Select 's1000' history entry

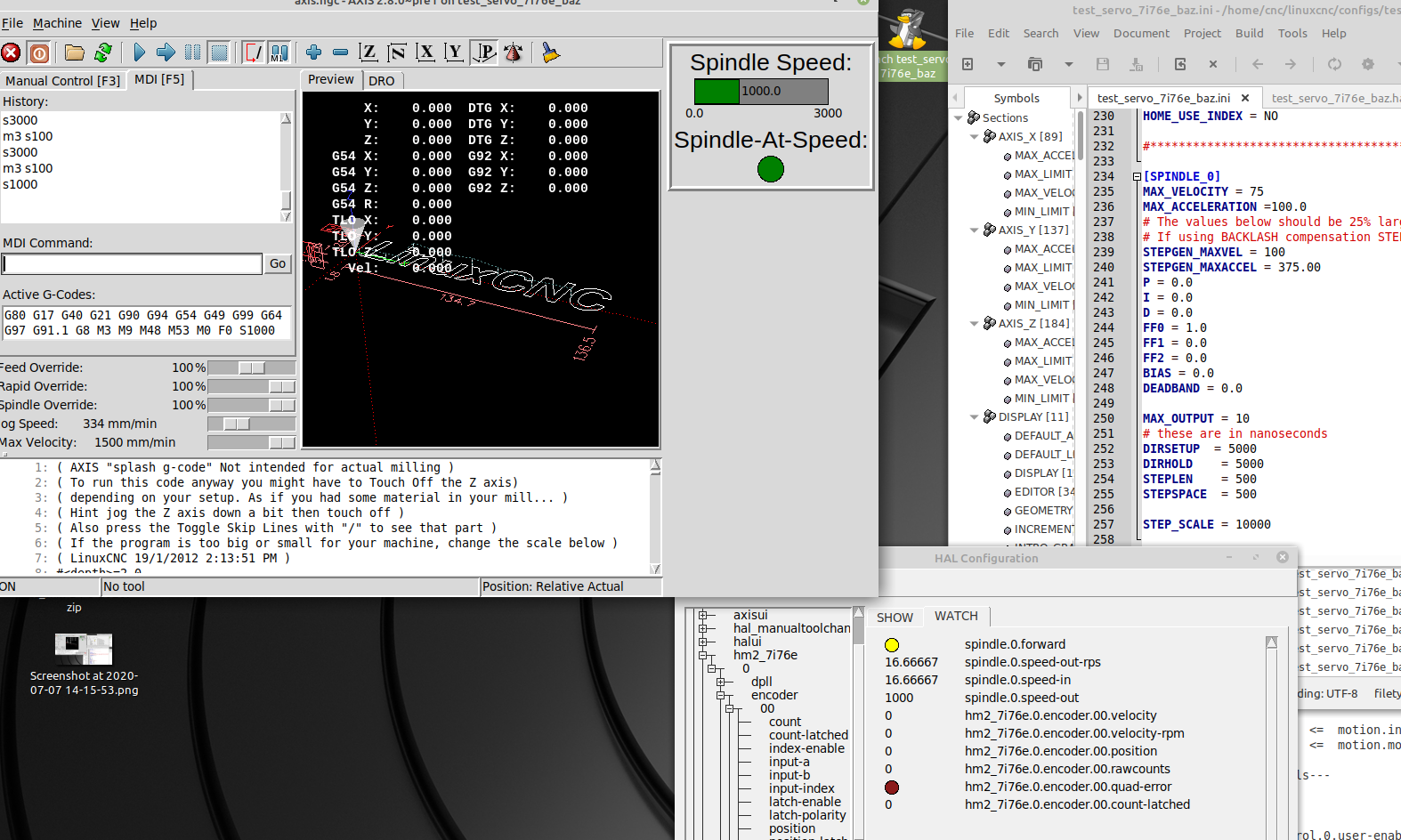pyautogui.click(x=20, y=184)
